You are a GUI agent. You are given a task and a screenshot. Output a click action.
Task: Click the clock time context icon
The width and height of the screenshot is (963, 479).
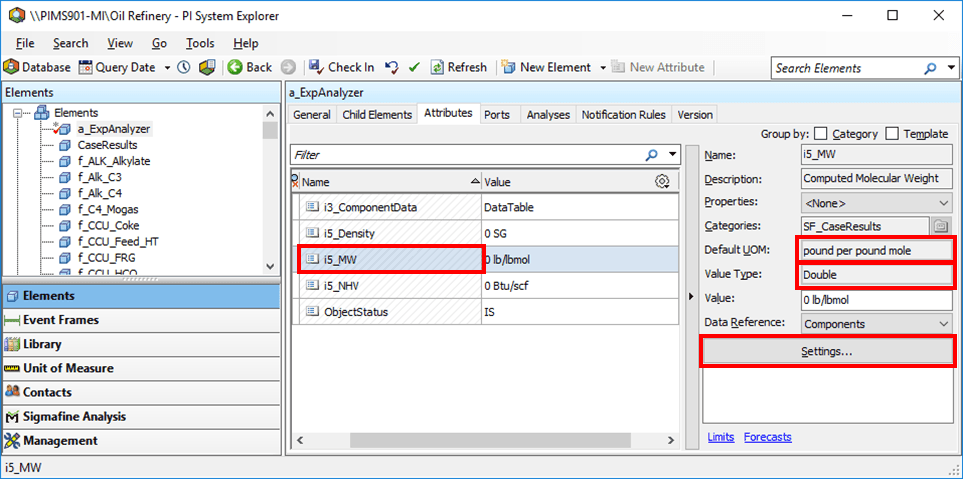click(x=184, y=68)
